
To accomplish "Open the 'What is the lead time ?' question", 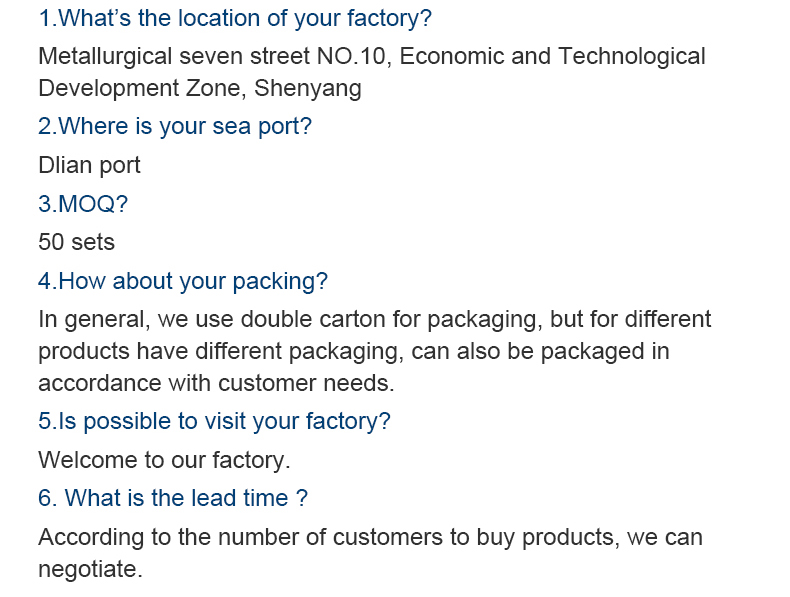I will tap(172, 498).
